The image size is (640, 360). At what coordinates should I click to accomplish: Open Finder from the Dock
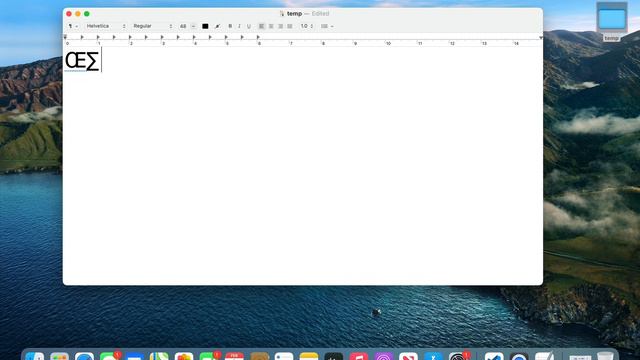35,356
